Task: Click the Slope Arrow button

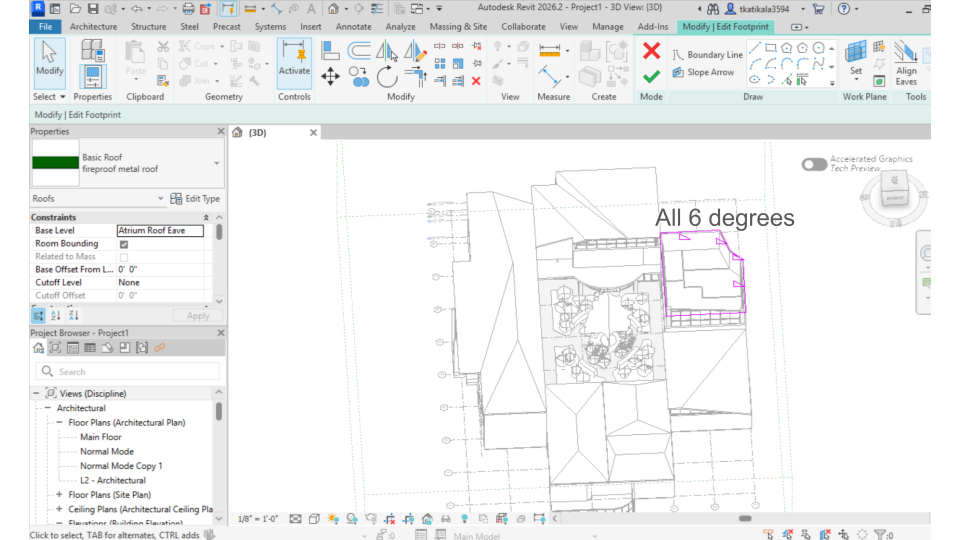Action: [703, 72]
